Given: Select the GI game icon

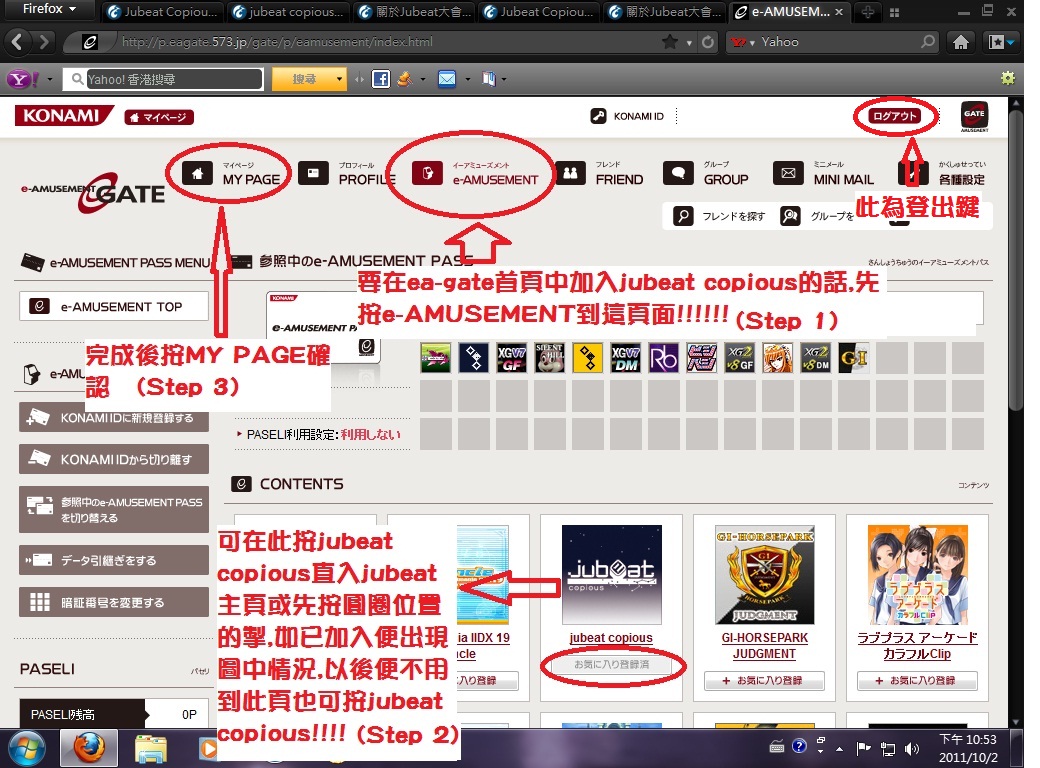Looking at the screenshot, I should pos(854,358).
